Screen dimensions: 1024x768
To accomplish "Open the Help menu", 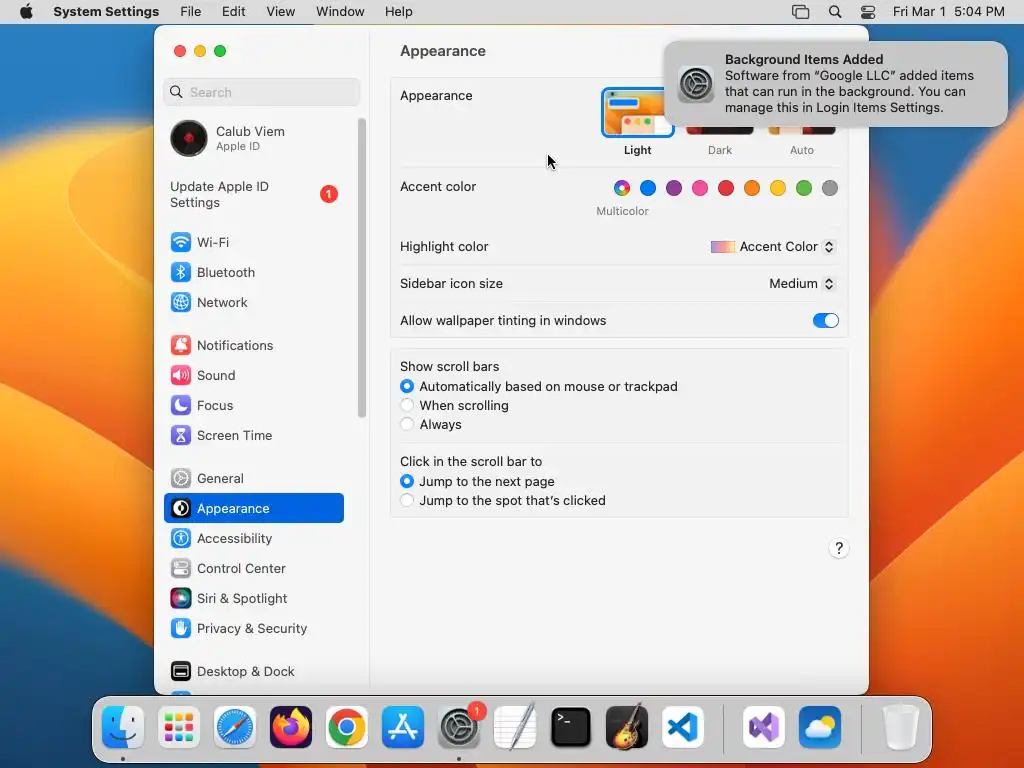I will [x=398, y=12].
